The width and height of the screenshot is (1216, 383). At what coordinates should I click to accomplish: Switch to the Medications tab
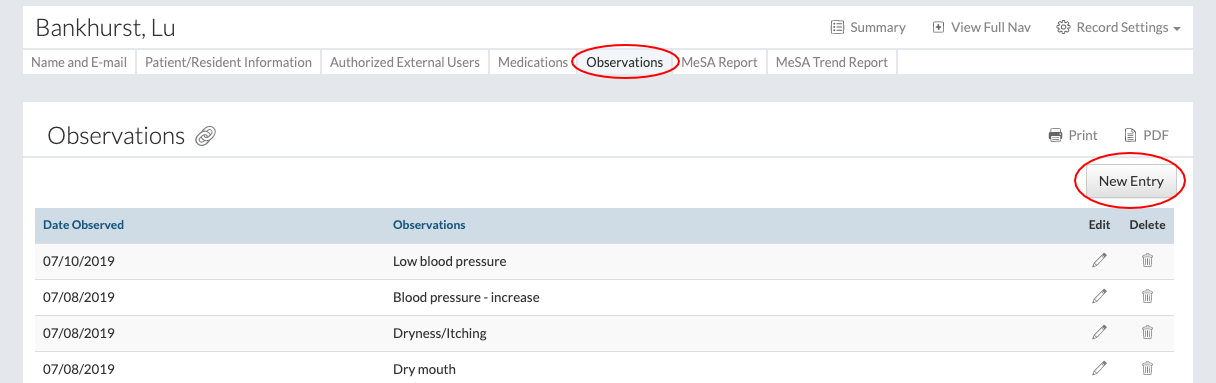pos(533,62)
